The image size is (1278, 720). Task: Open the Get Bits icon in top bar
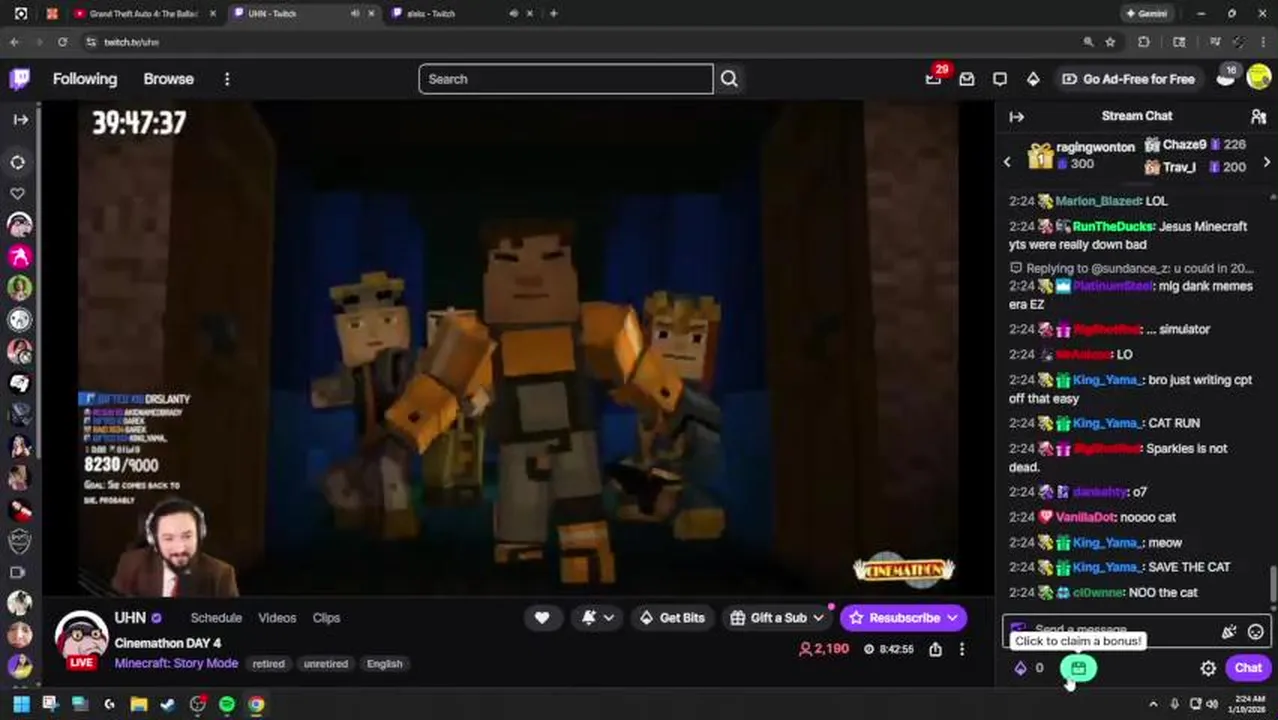[1033, 79]
